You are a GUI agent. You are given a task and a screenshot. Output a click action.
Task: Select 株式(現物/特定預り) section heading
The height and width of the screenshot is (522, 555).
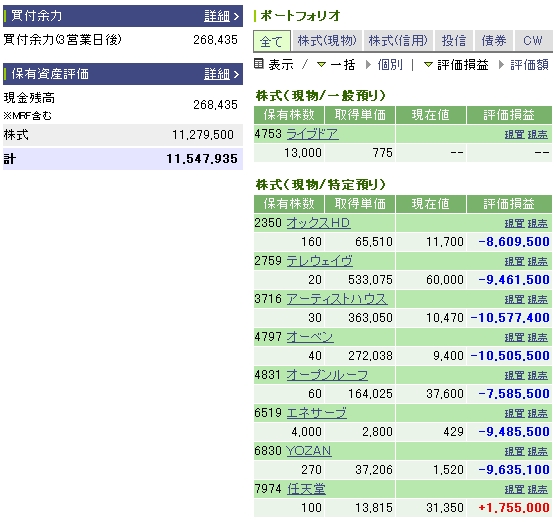click(321, 184)
